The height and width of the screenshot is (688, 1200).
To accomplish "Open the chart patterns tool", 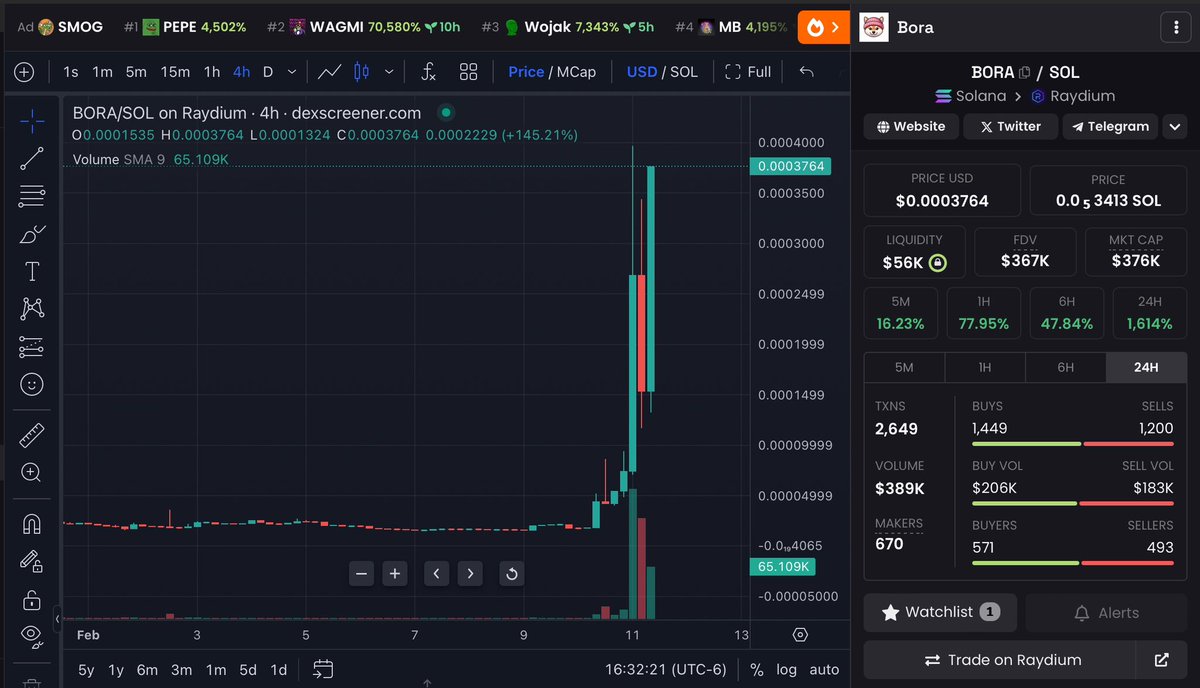I will coord(32,309).
